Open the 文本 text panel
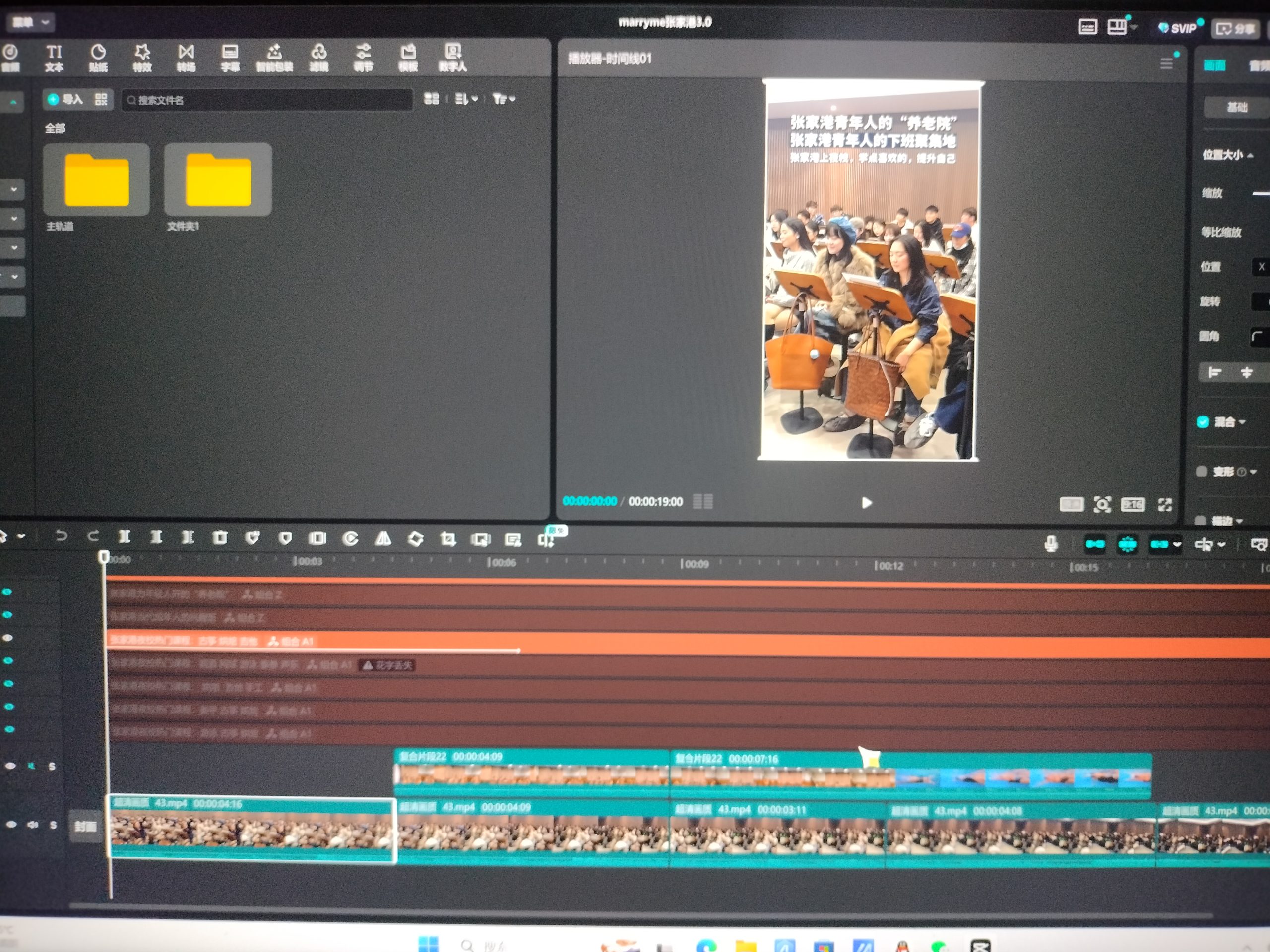The width and height of the screenshot is (1270, 952). click(x=54, y=58)
